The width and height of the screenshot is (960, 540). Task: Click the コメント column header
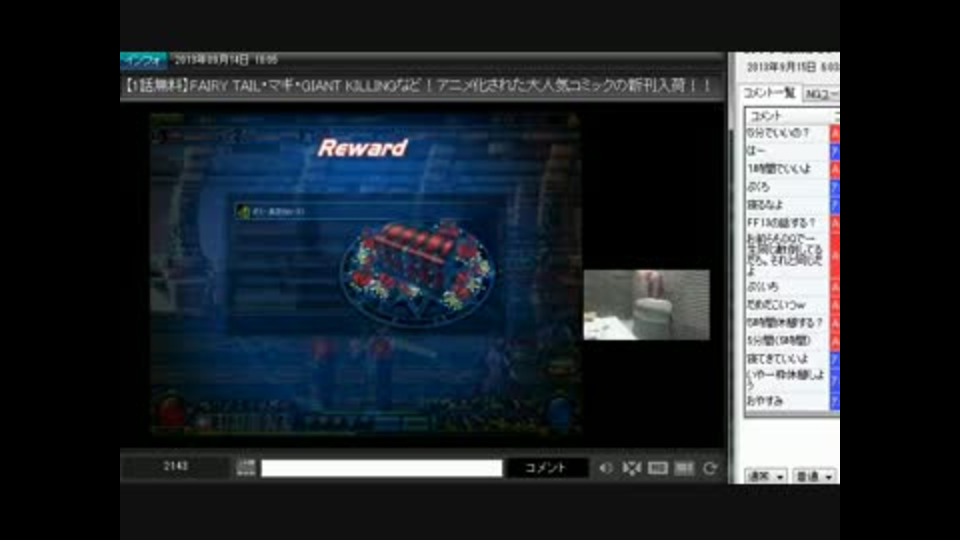point(787,116)
